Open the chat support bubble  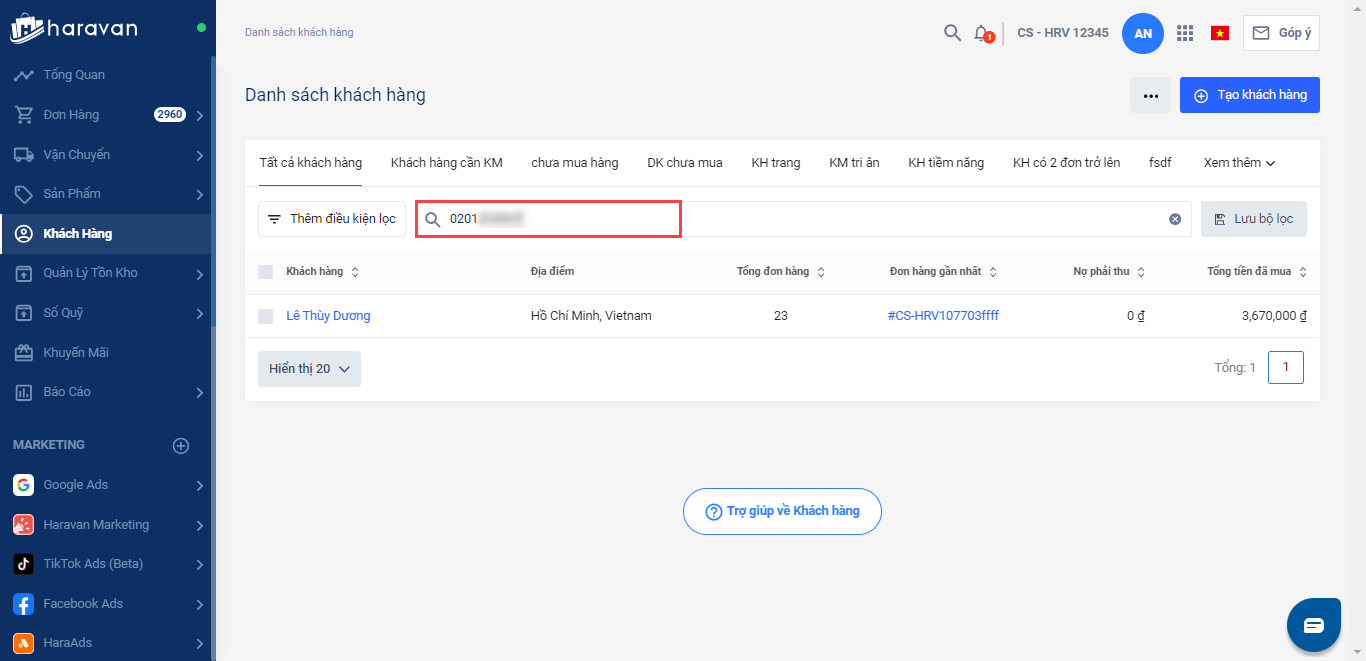[x=1313, y=625]
